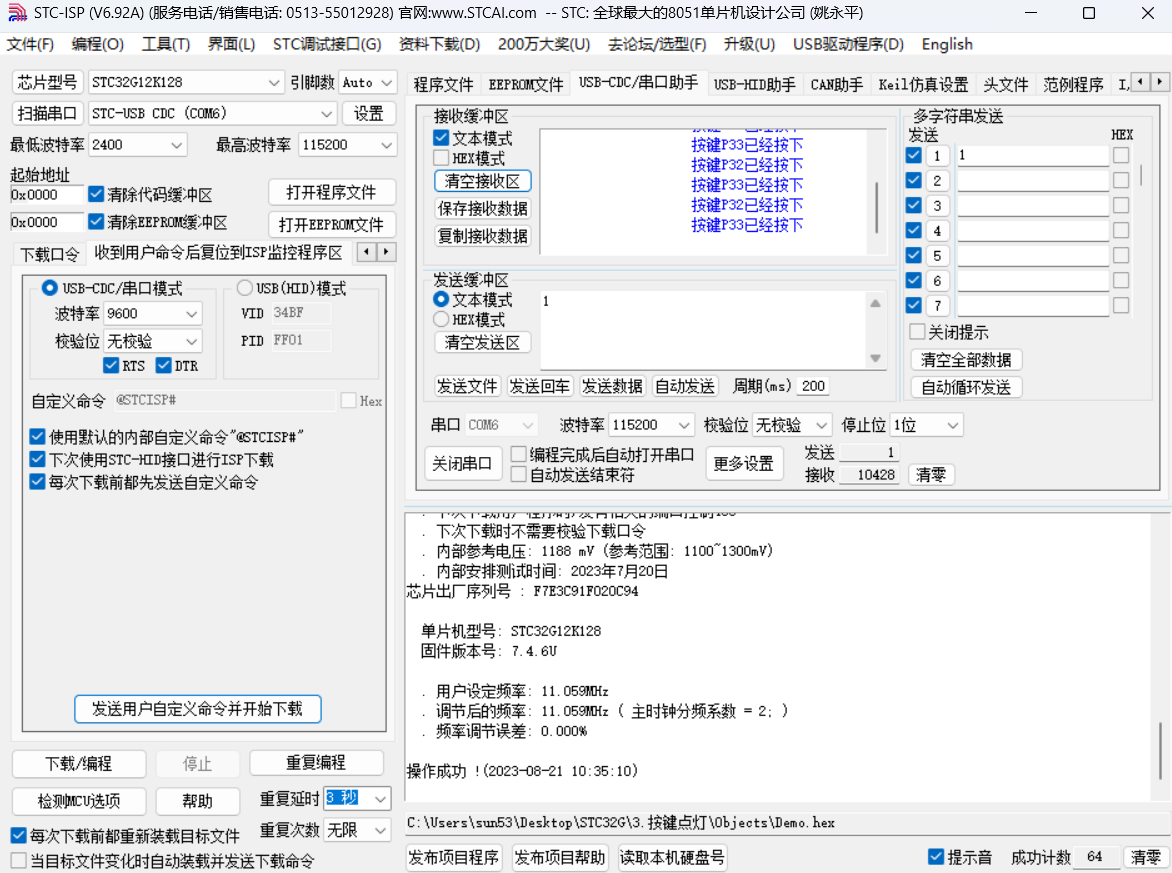1172x873 pixels.
Task: Click 清零 next to 成功计数
Action: point(1146,857)
